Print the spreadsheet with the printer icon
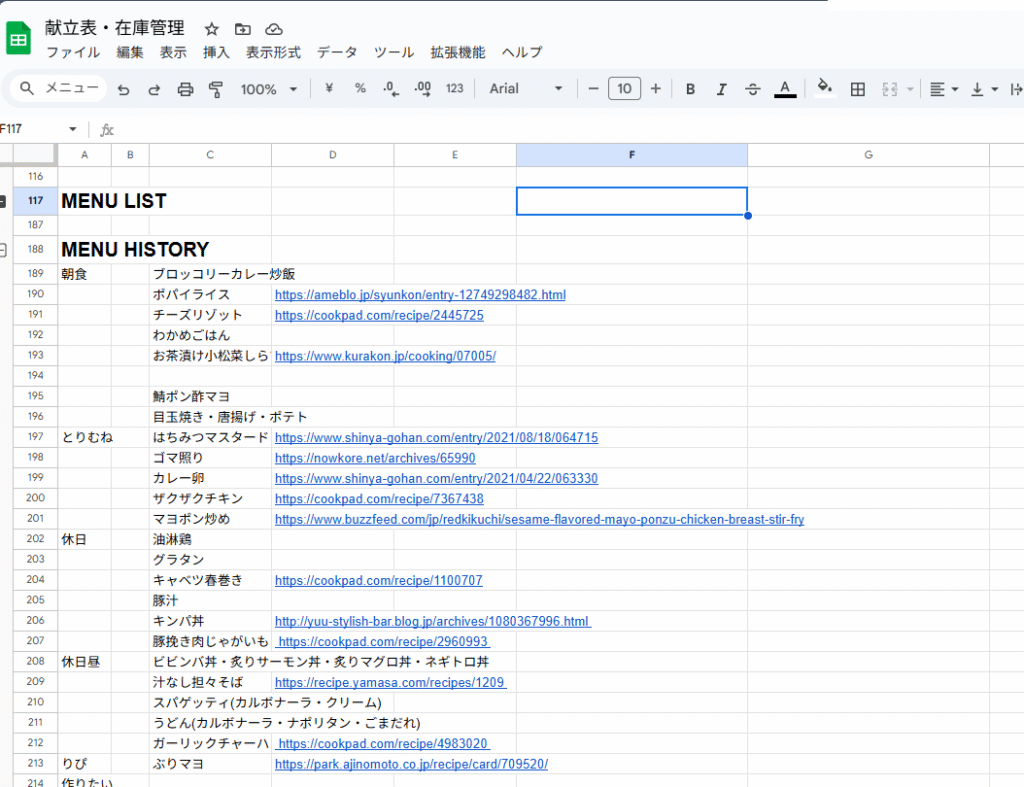This screenshot has width=1024, height=787. [185, 89]
